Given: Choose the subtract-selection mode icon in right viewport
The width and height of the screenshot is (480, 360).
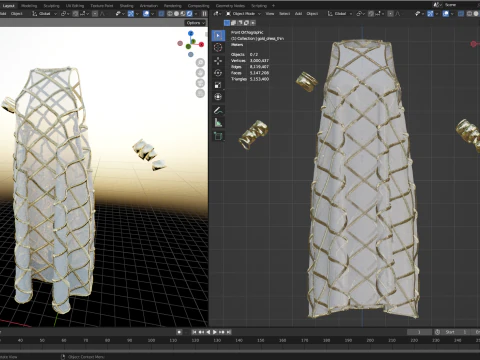Looking at the screenshot, I should point(240,23).
